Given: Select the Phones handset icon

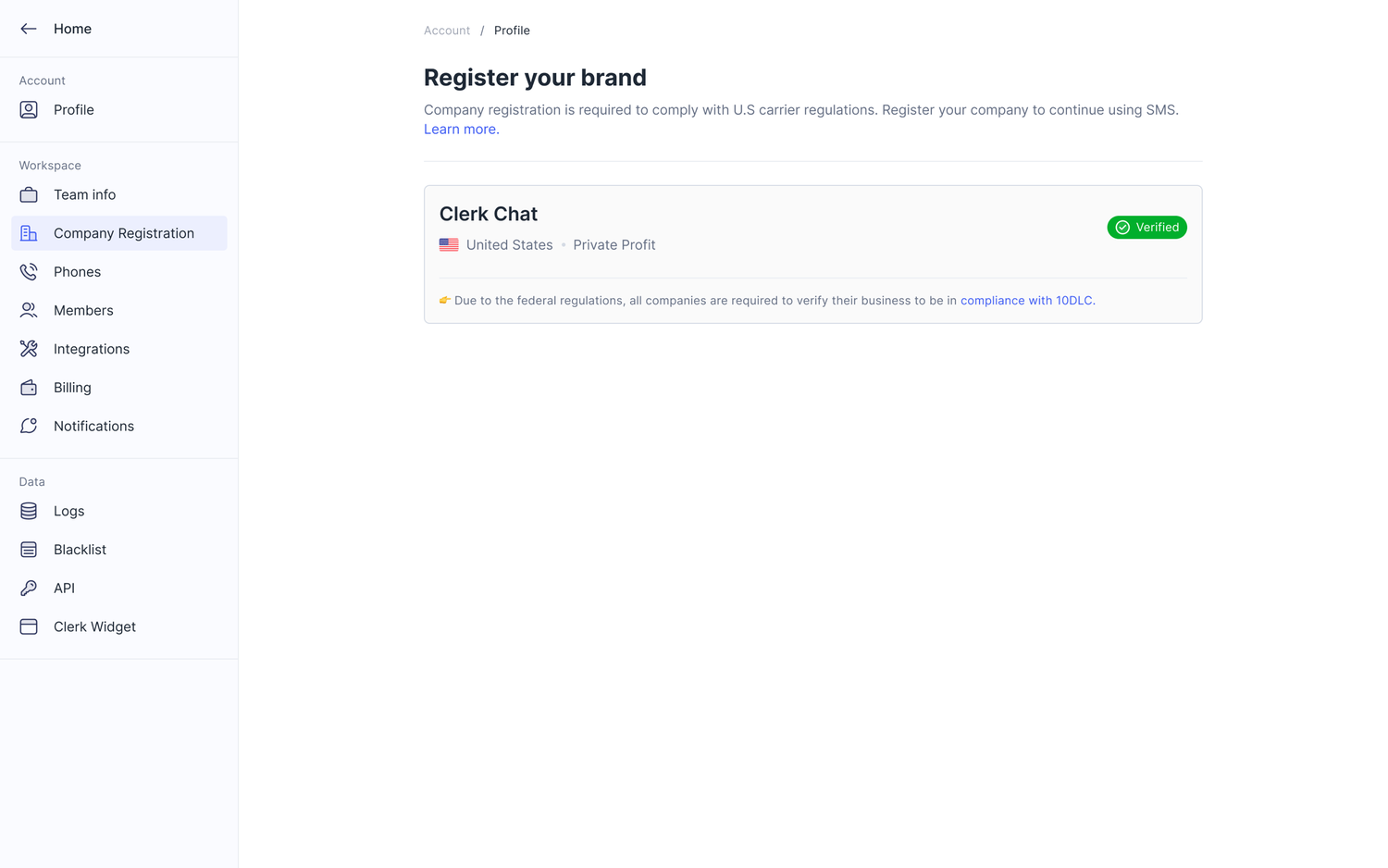Looking at the screenshot, I should point(29,271).
